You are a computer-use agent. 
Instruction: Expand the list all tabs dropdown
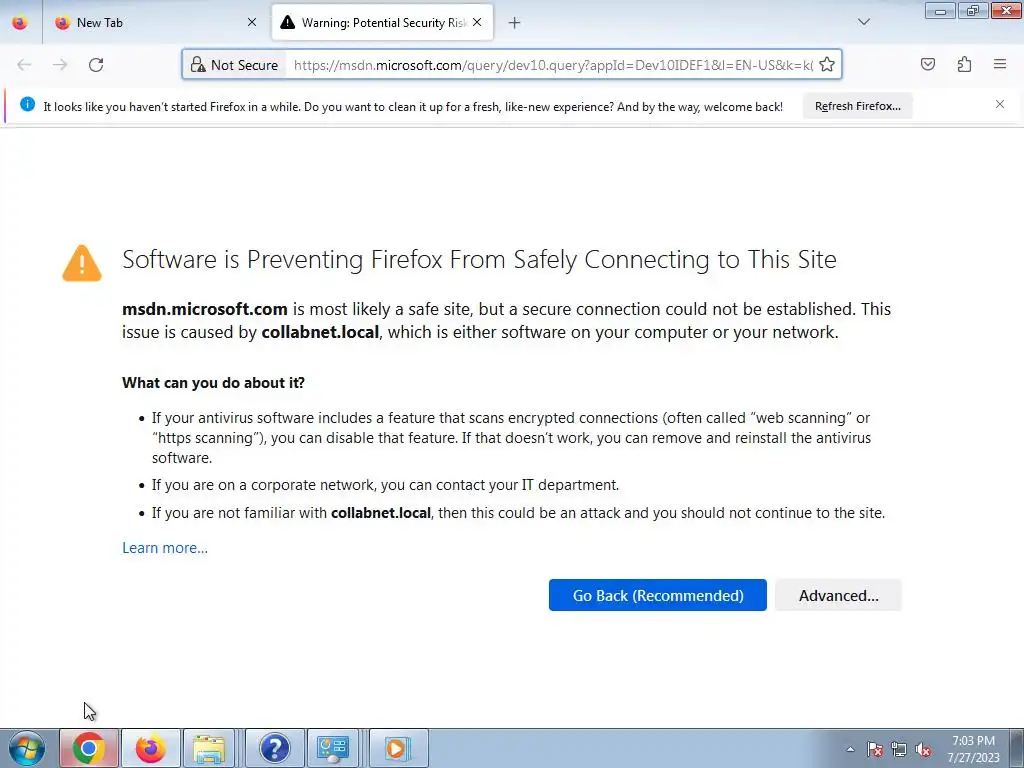tap(863, 22)
